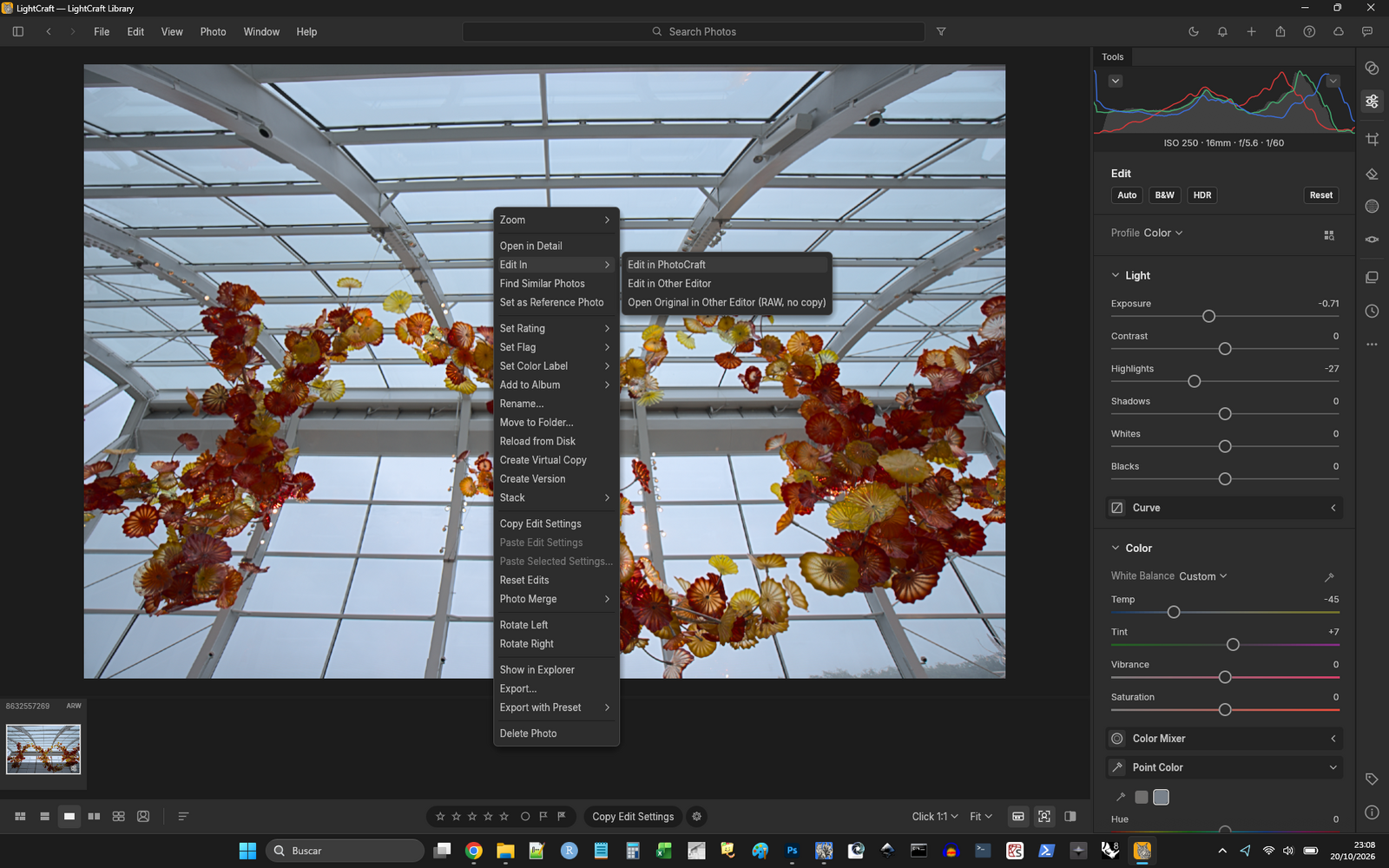Open the Masking tool icon
Viewport: 1389px width, 868px height.
1372,207
